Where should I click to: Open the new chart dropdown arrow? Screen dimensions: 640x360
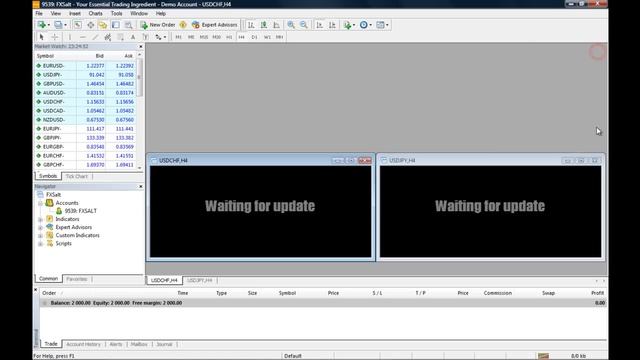pyautogui.click(x=49, y=25)
